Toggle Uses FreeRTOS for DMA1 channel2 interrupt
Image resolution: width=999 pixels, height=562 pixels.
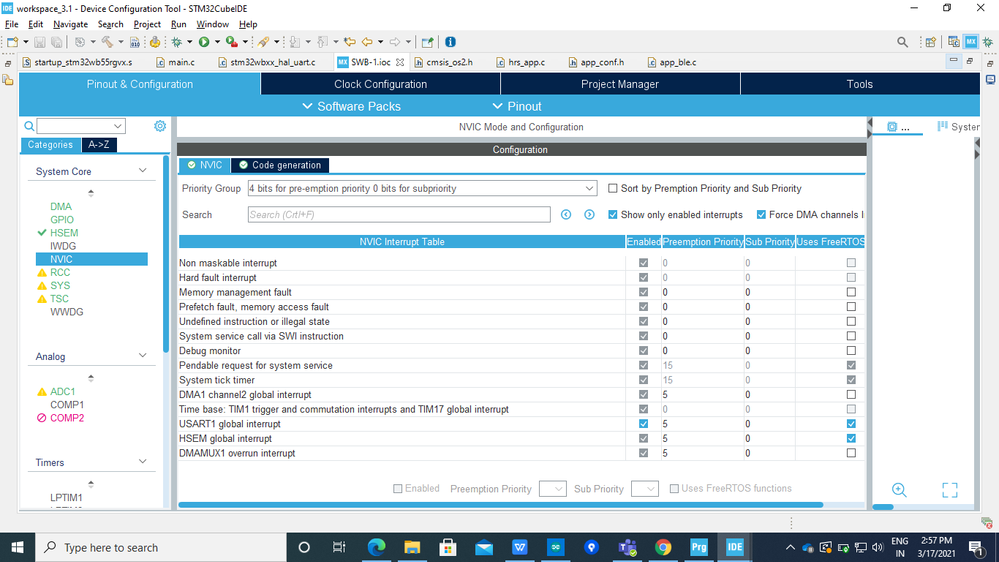pos(851,394)
